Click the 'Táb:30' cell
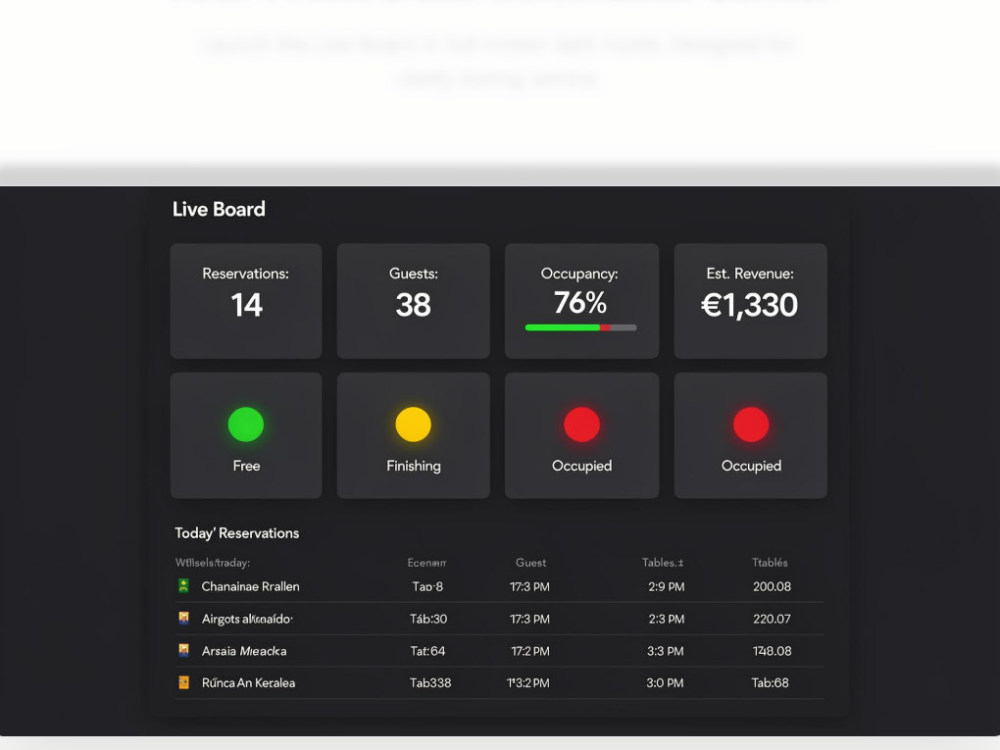Viewport: 1000px width, 750px height. click(429, 619)
